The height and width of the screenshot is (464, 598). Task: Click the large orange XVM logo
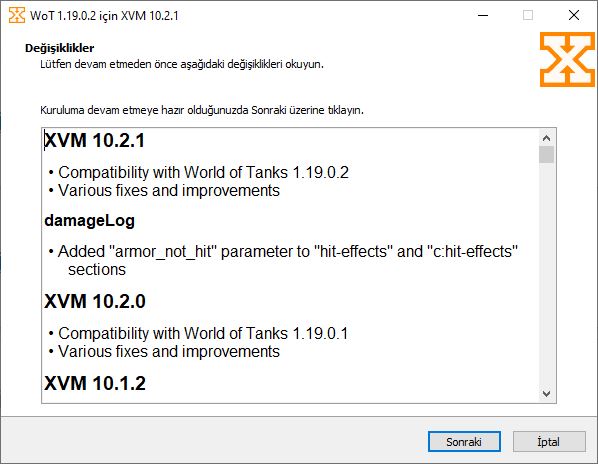tap(567, 59)
